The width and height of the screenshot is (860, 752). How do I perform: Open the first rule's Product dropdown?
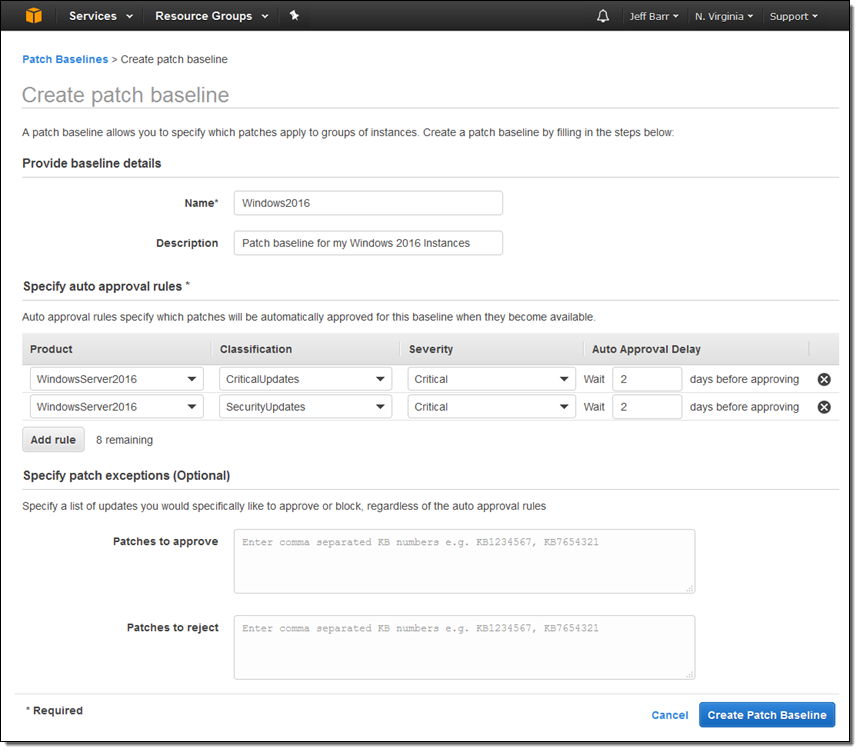click(116, 380)
